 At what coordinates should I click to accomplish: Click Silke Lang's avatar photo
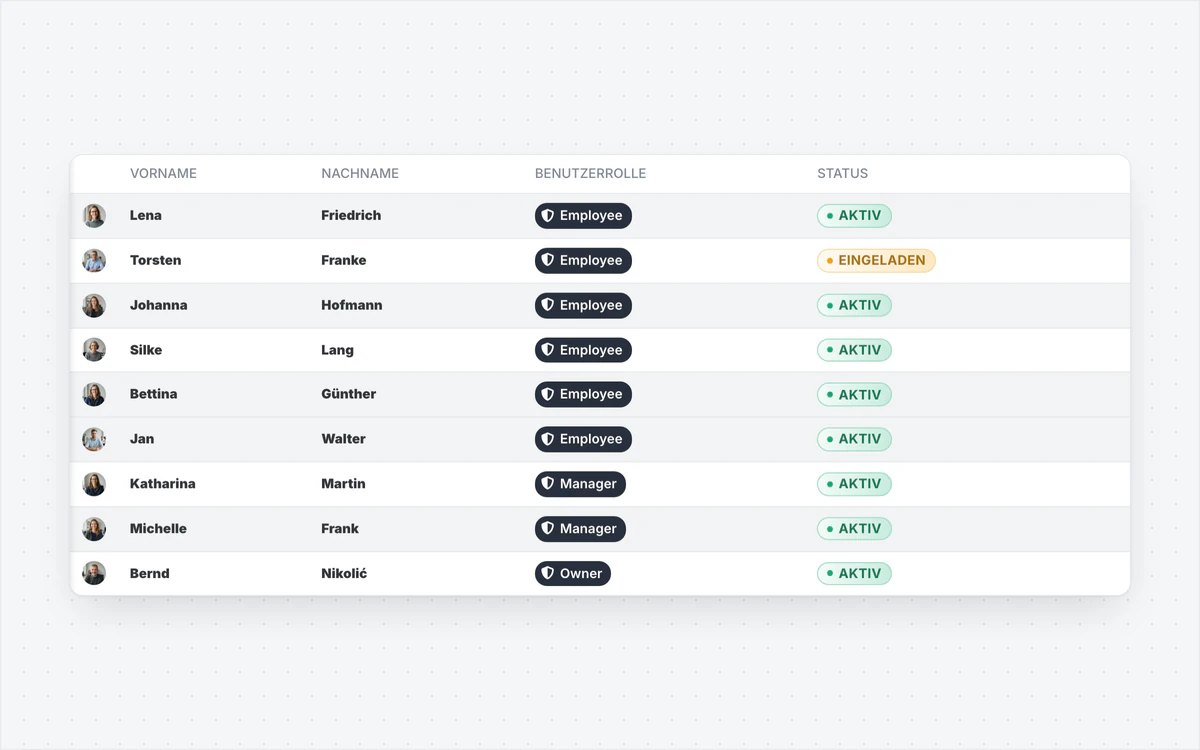(x=94, y=350)
